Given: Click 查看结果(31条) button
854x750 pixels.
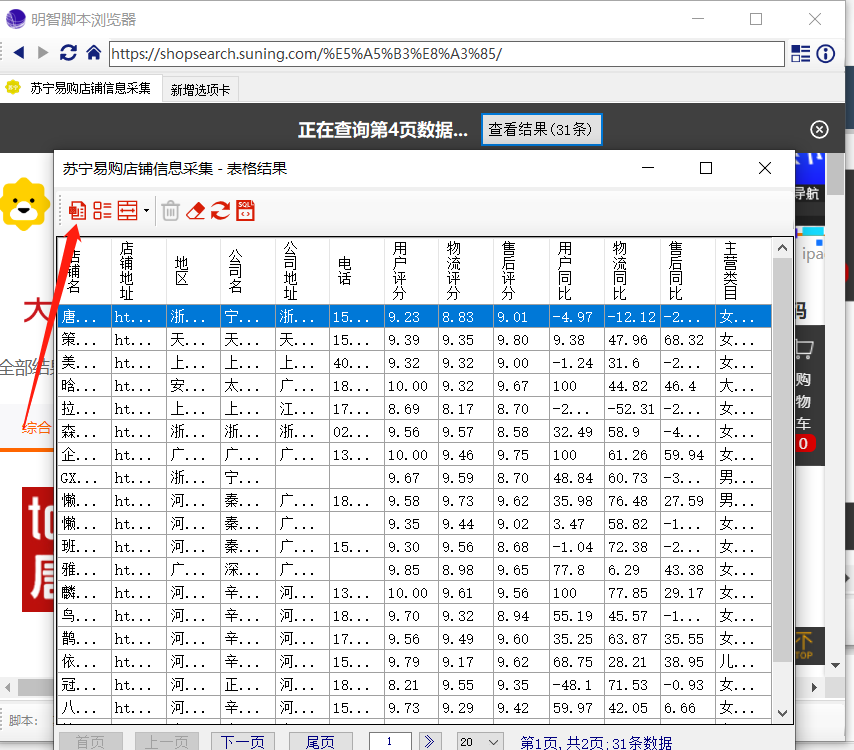Looking at the screenshot, I should 541,129.
